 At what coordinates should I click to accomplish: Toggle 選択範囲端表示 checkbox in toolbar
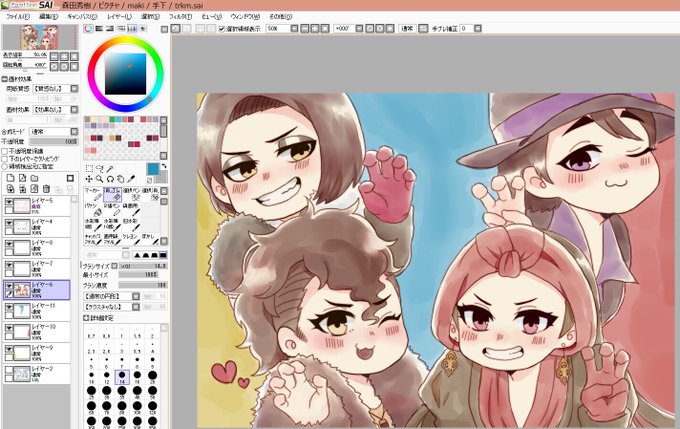pyautogui.click(x=222, y=29)
